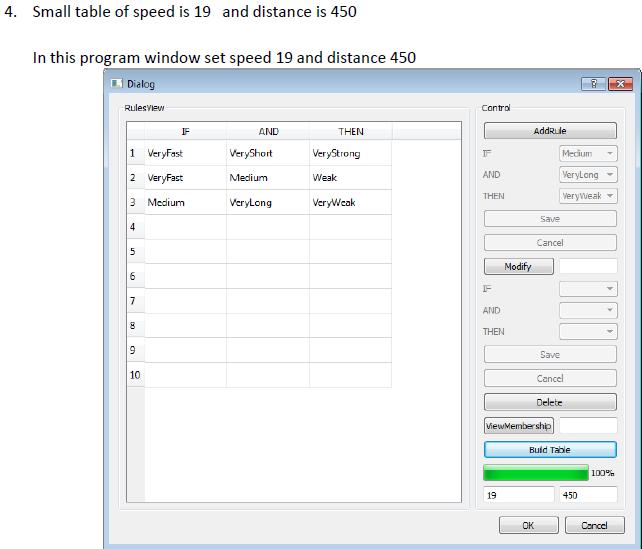Open the IF dropdown showing Medium
Image resolution: width=642 pixels, height=549 pixels.
[x=588, y=153]
